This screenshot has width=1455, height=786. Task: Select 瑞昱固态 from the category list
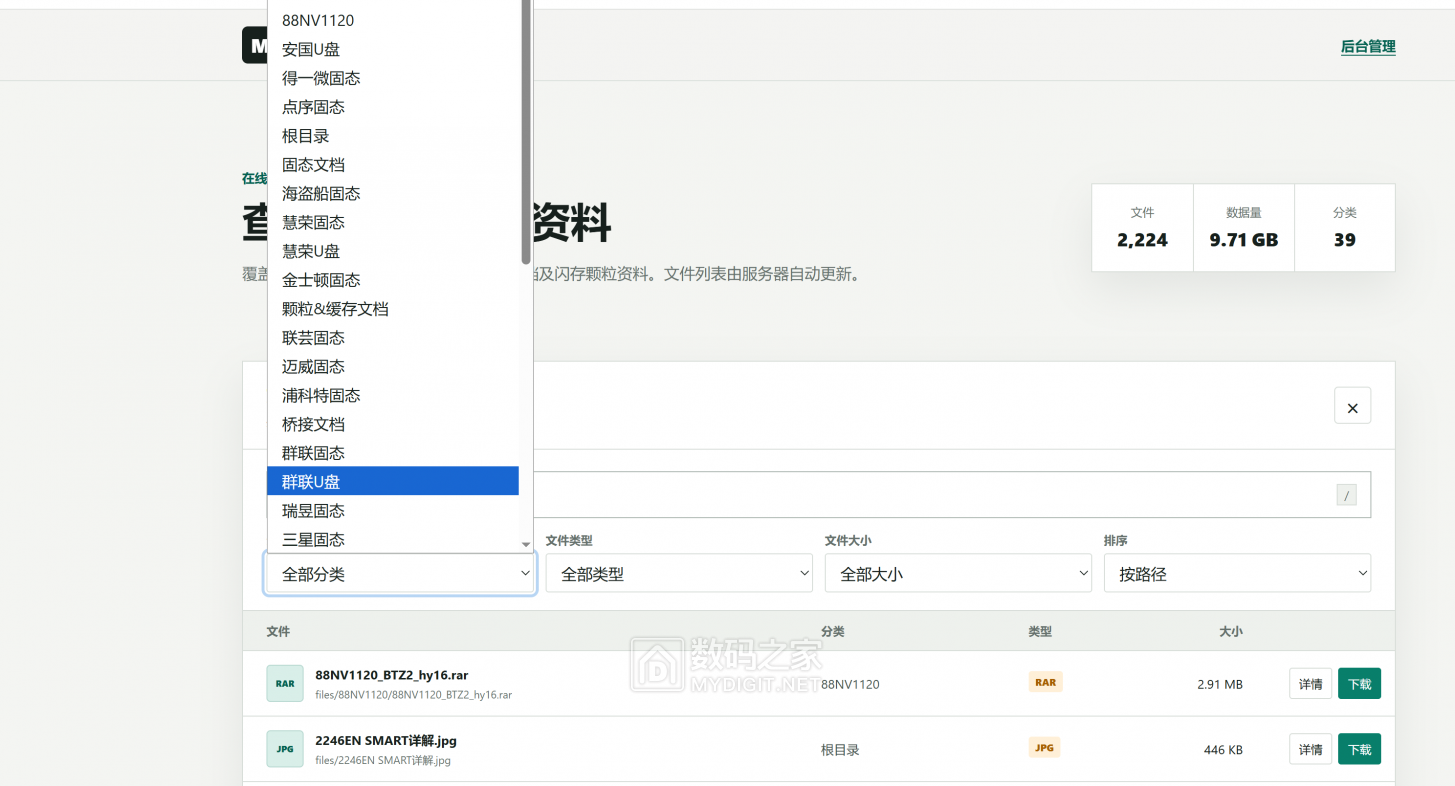point(392,511)
